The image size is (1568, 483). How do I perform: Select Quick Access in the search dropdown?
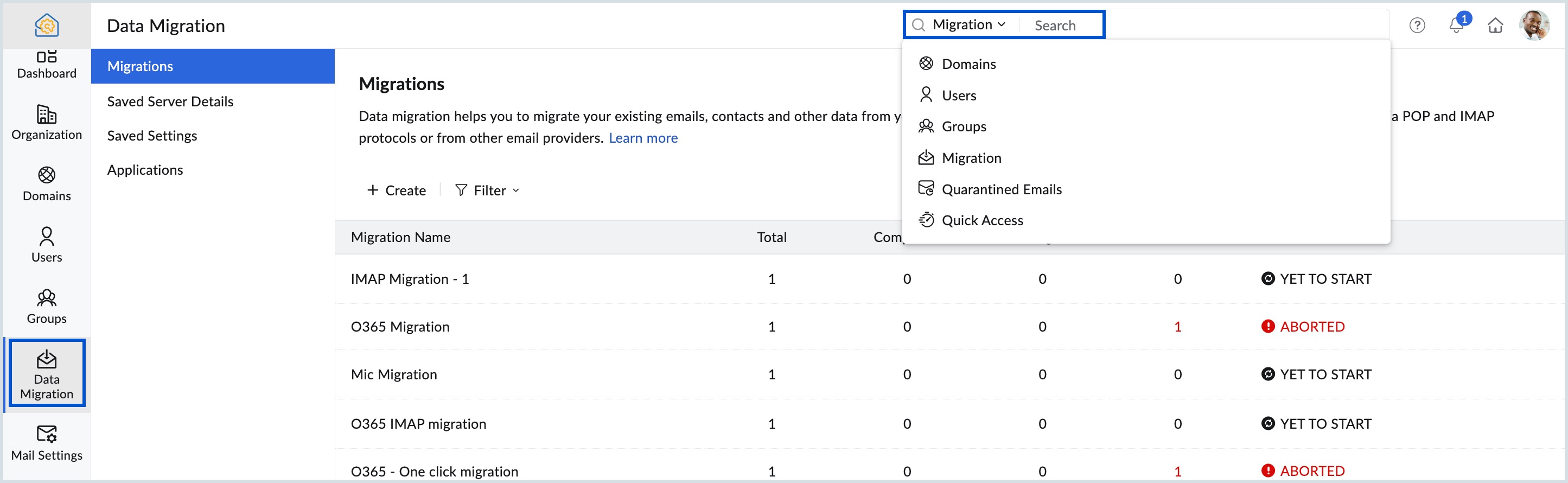982,220
